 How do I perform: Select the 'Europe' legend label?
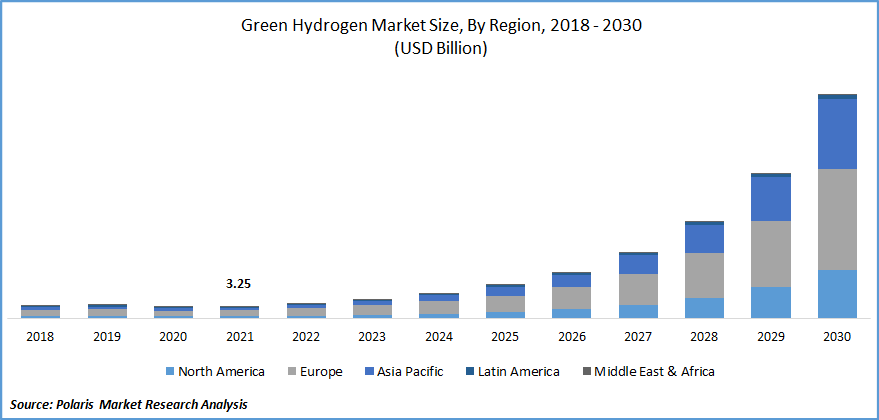click(323, 372)
